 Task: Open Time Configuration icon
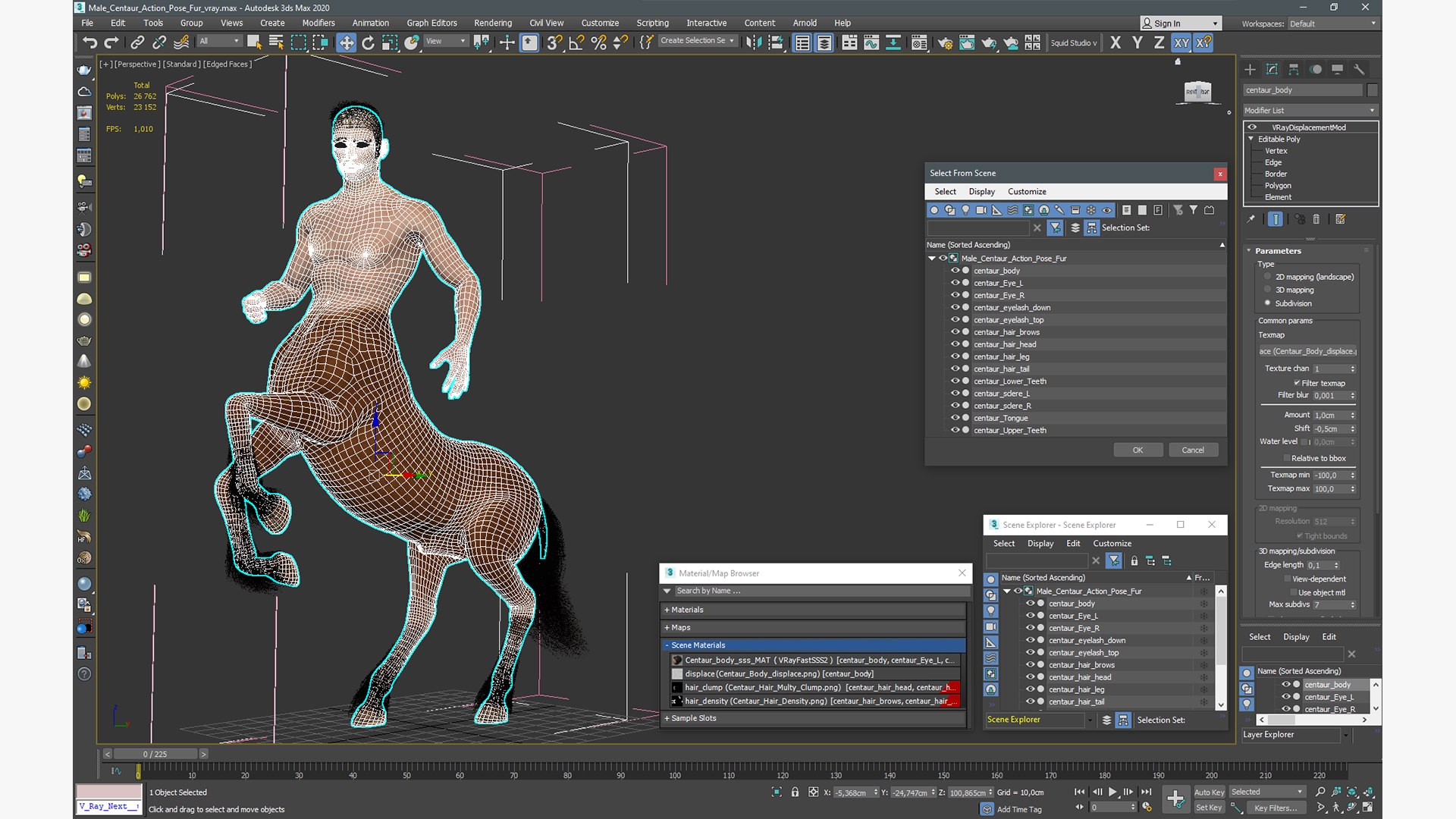pyautogui.click(x=1147, y=808)
